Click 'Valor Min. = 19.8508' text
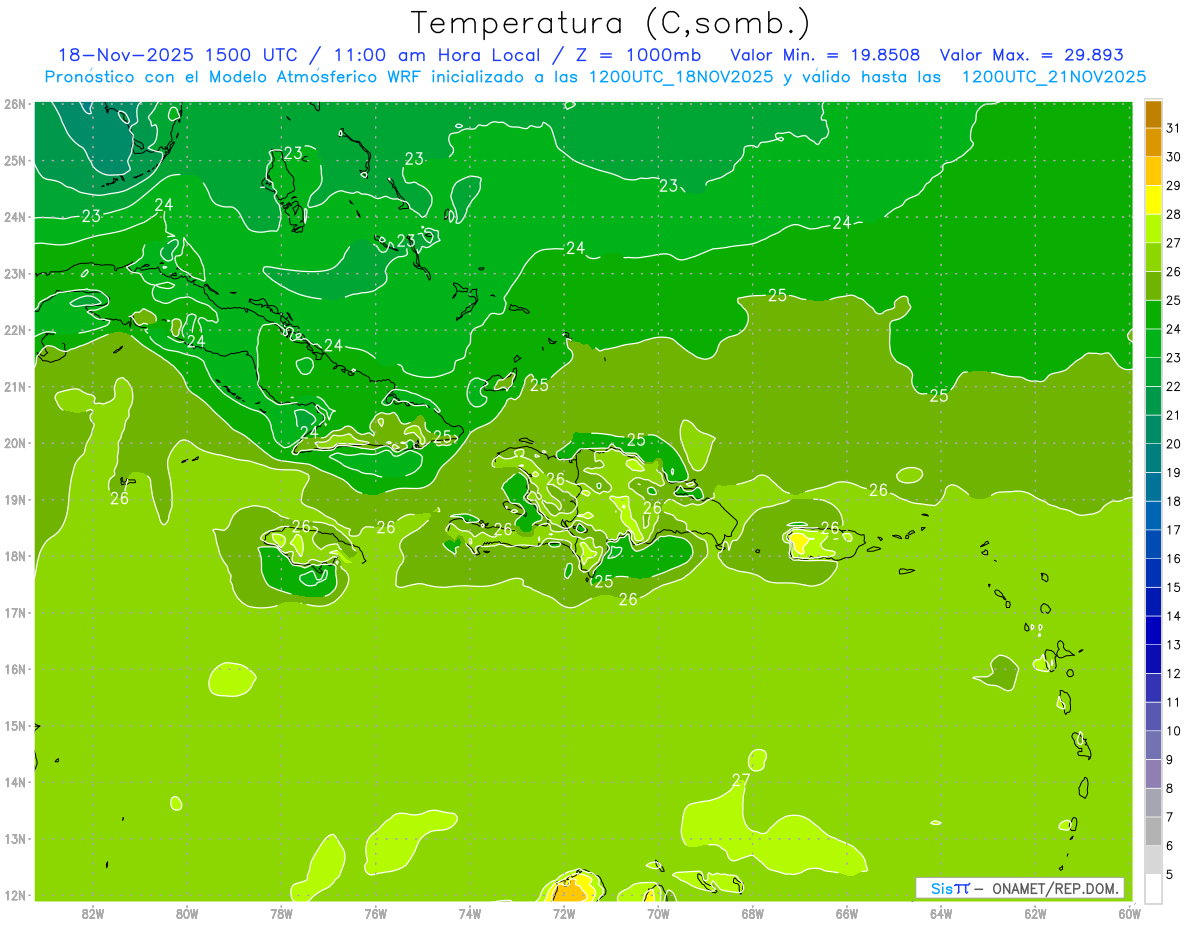Image resolution: width=1200 pixels, height=927 pixels. tap(825, 55)
